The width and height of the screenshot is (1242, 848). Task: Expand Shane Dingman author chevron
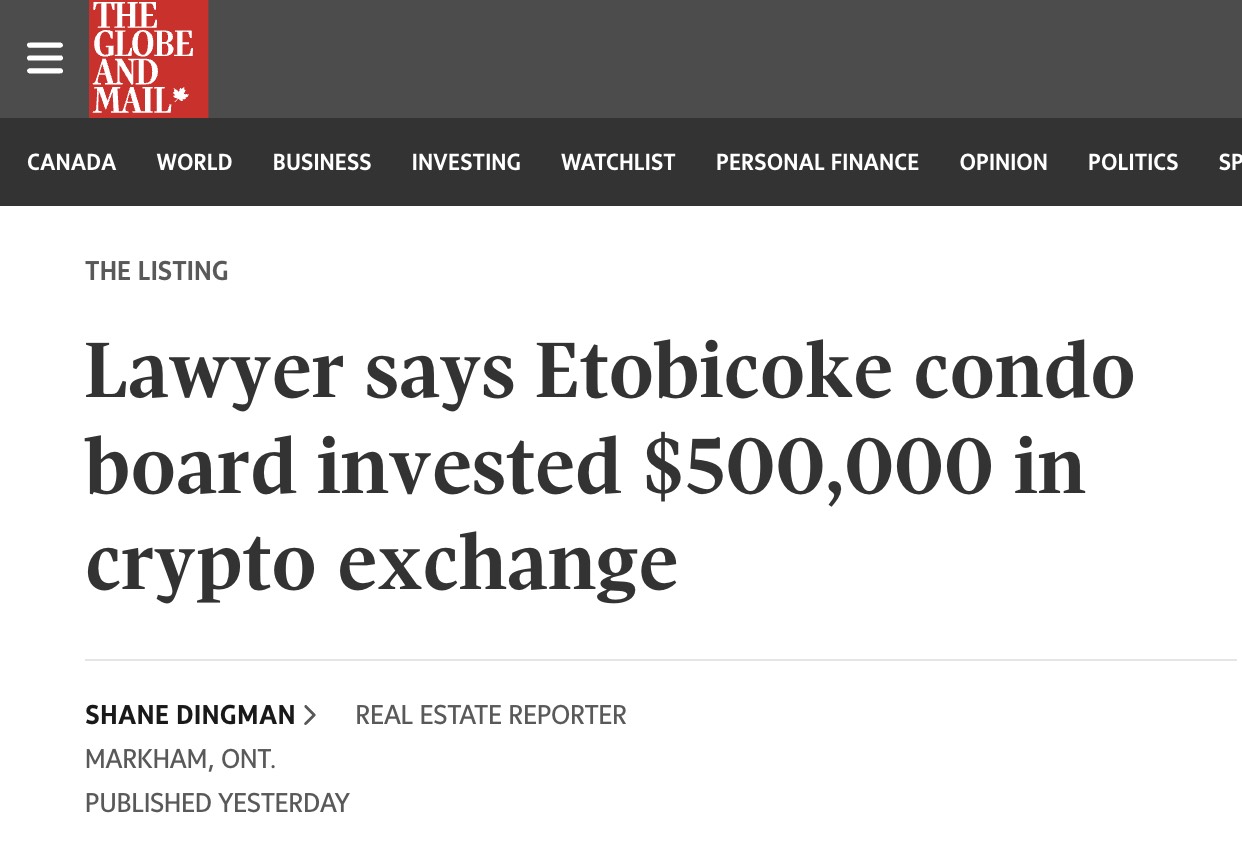pos(310,716)
